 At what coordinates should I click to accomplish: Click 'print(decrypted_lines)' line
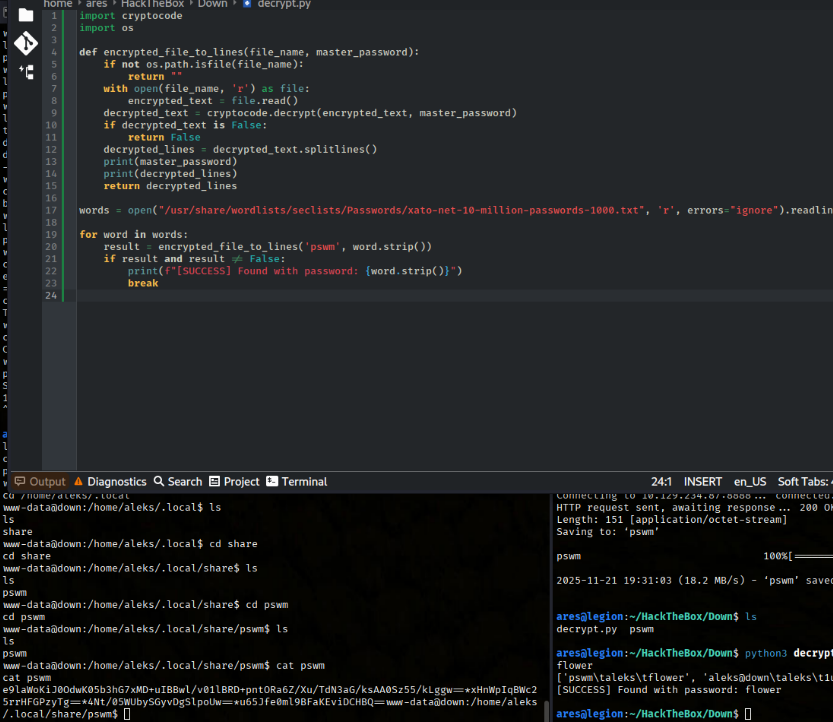(170, 174)
